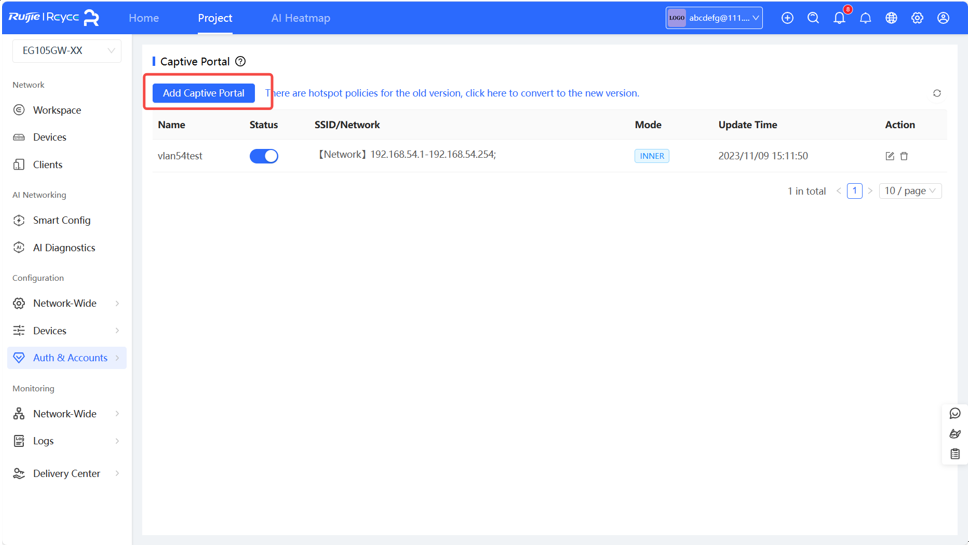The width and height of the screenshot is (969, 548).
Task: Click Add Captive Portal button
Action: click(x=203, y=93)
